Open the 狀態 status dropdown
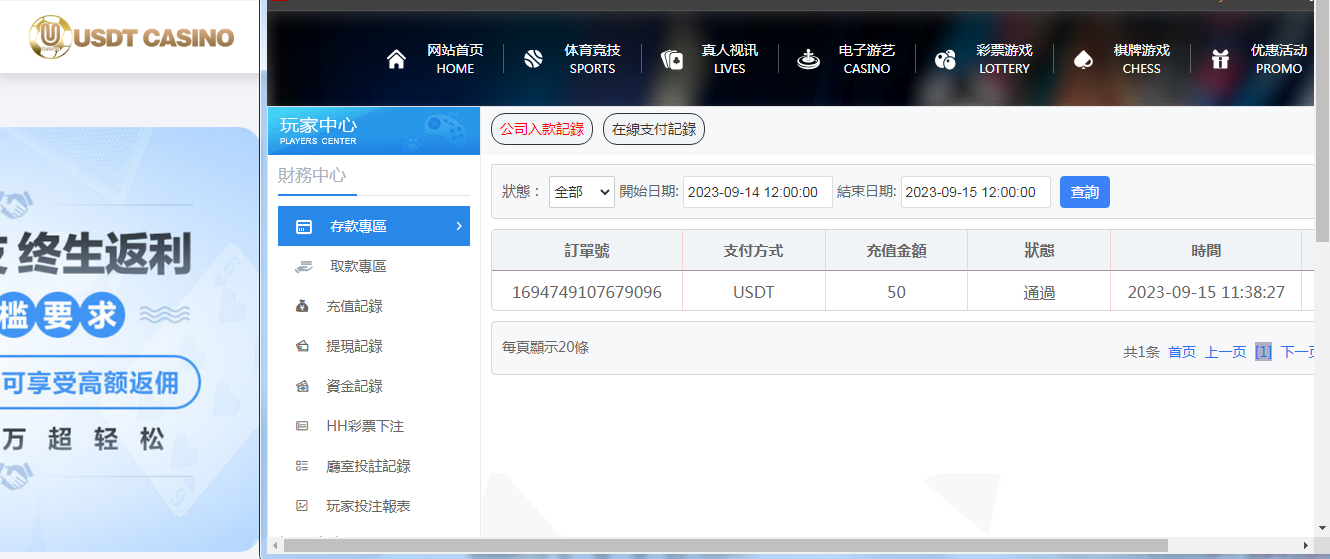1330x559 pixels. [581, 192]
